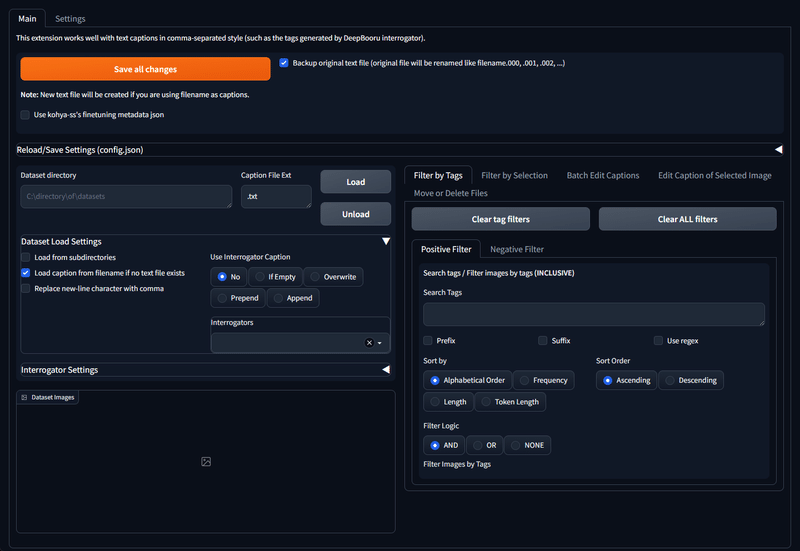Screen dimensions: 800x551
Task: Sort tags by Frequency
Action: point(543,380)
